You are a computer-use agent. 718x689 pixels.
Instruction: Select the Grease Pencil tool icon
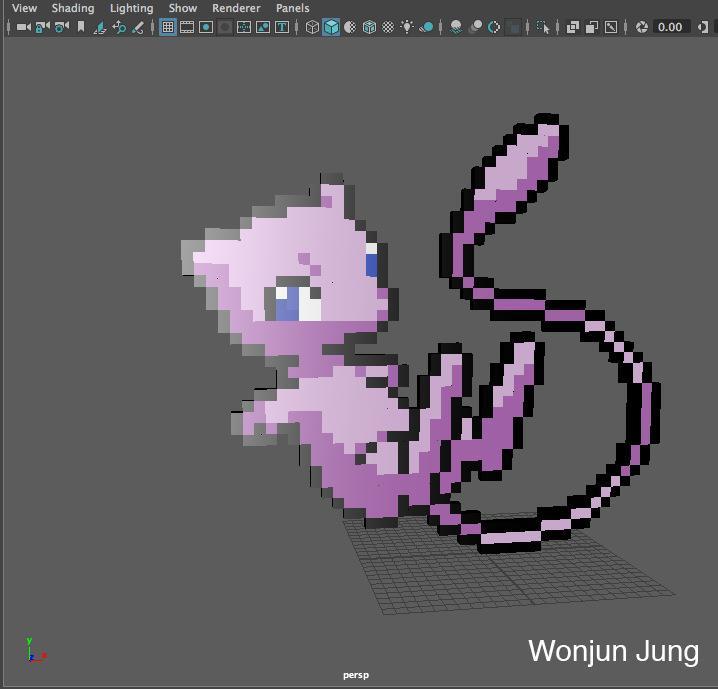tap(138, 27)
